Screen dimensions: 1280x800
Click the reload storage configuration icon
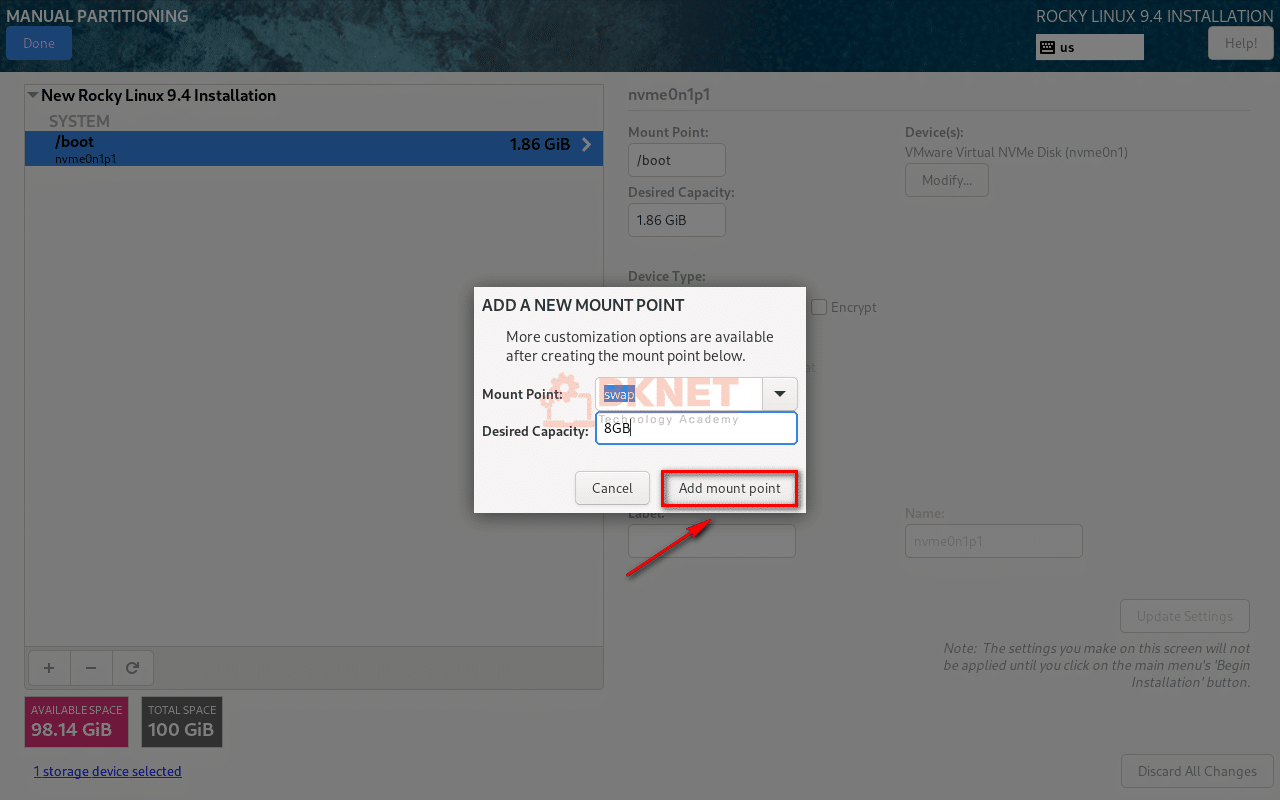(x=132, y=668)
